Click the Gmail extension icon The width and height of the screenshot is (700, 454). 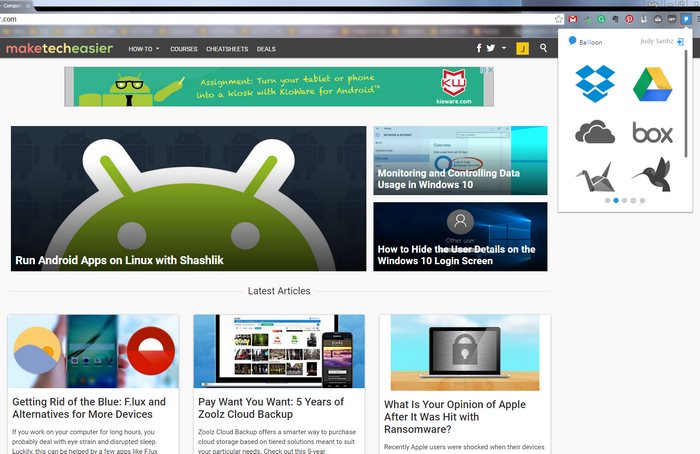click(573, 19)
